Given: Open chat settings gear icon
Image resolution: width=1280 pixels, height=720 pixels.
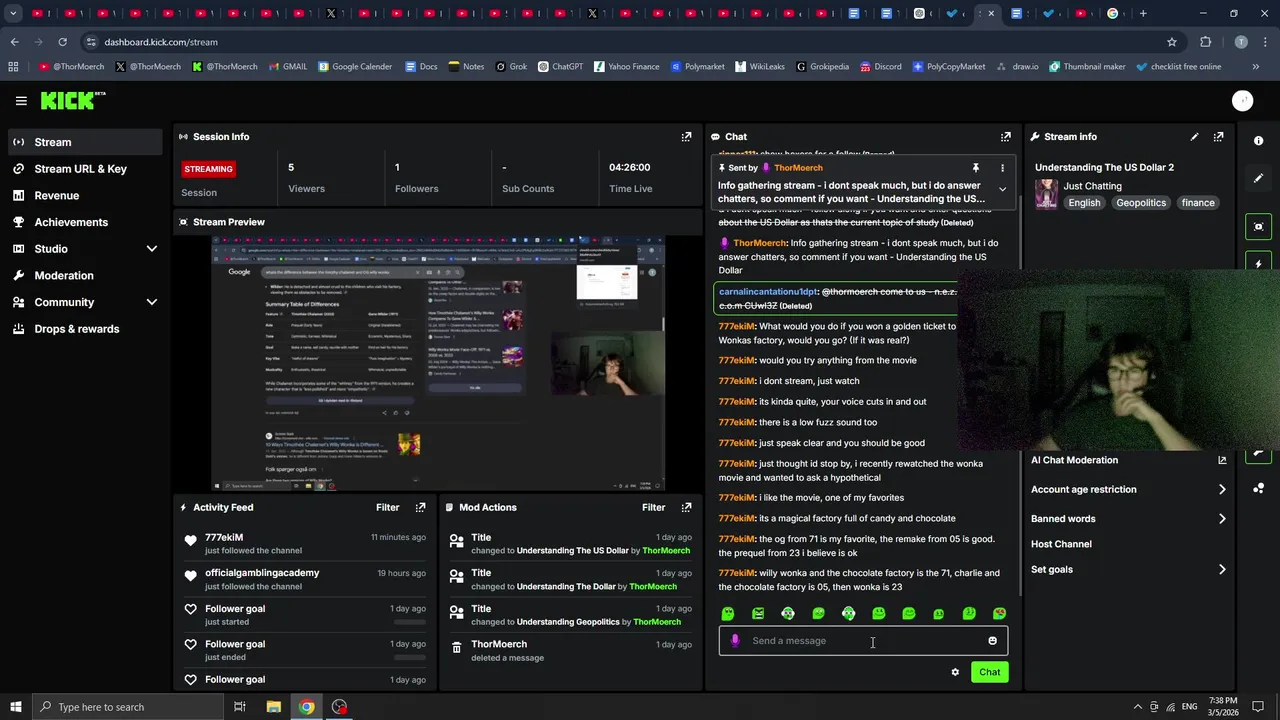Looking at the screenshot, I should tap(955, 672).
